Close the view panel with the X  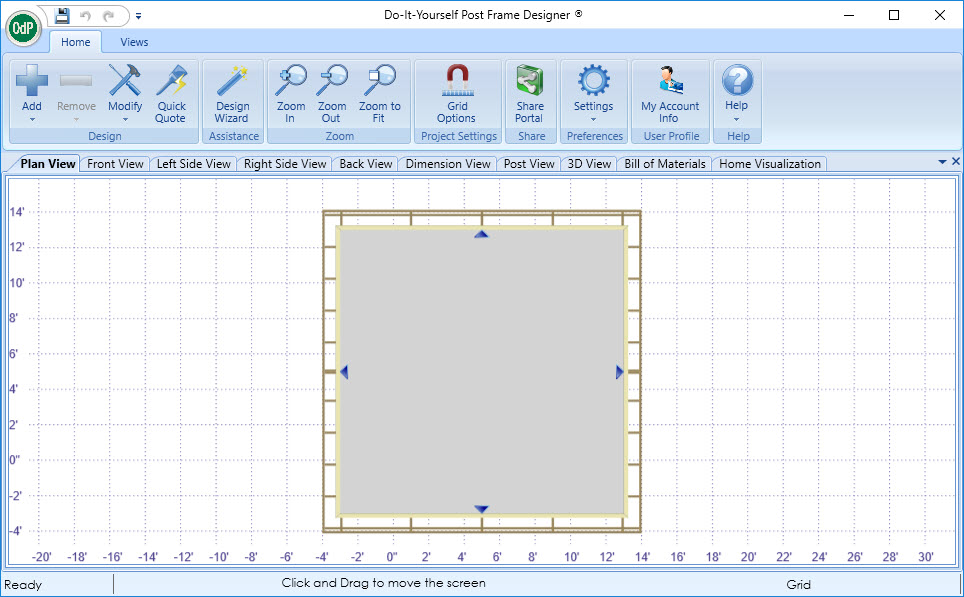click(955, 161)
